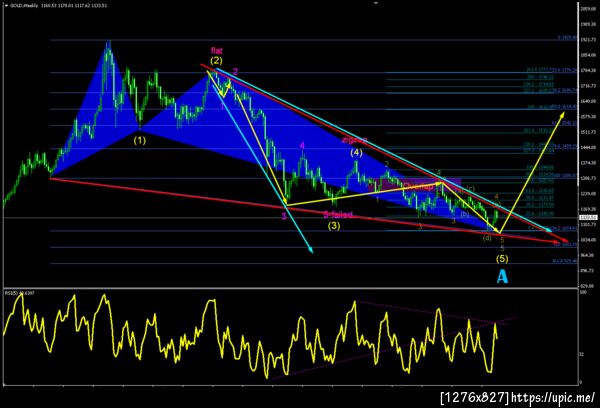The image size is (600, 408).
Task: Select the pink 'zigzag' label
Action: pos(354,140)
